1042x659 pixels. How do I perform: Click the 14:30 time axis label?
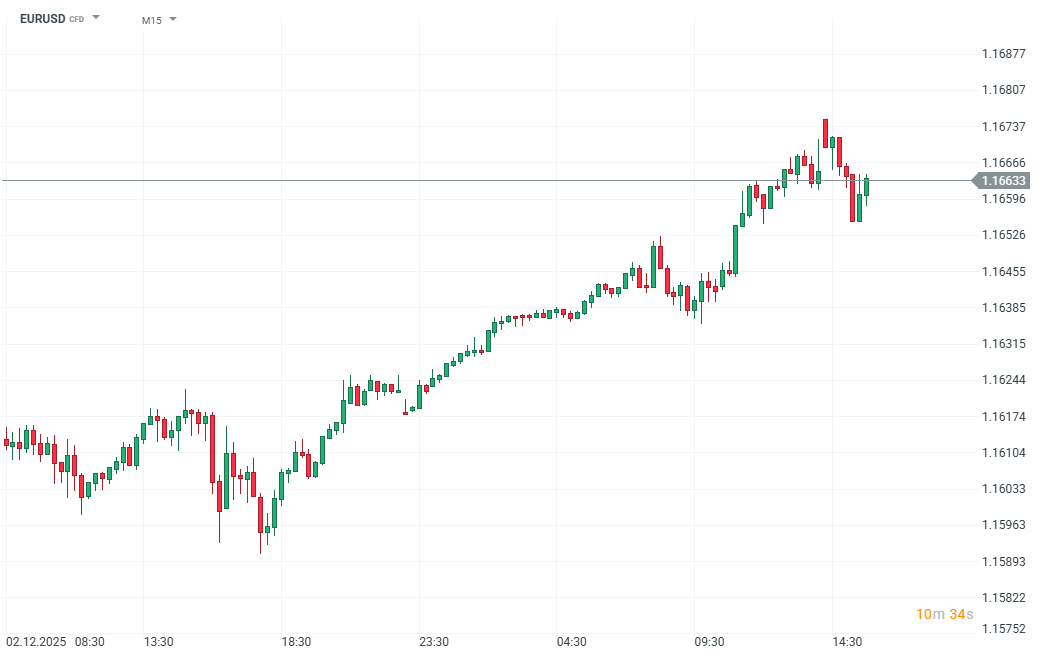(847, 642)
